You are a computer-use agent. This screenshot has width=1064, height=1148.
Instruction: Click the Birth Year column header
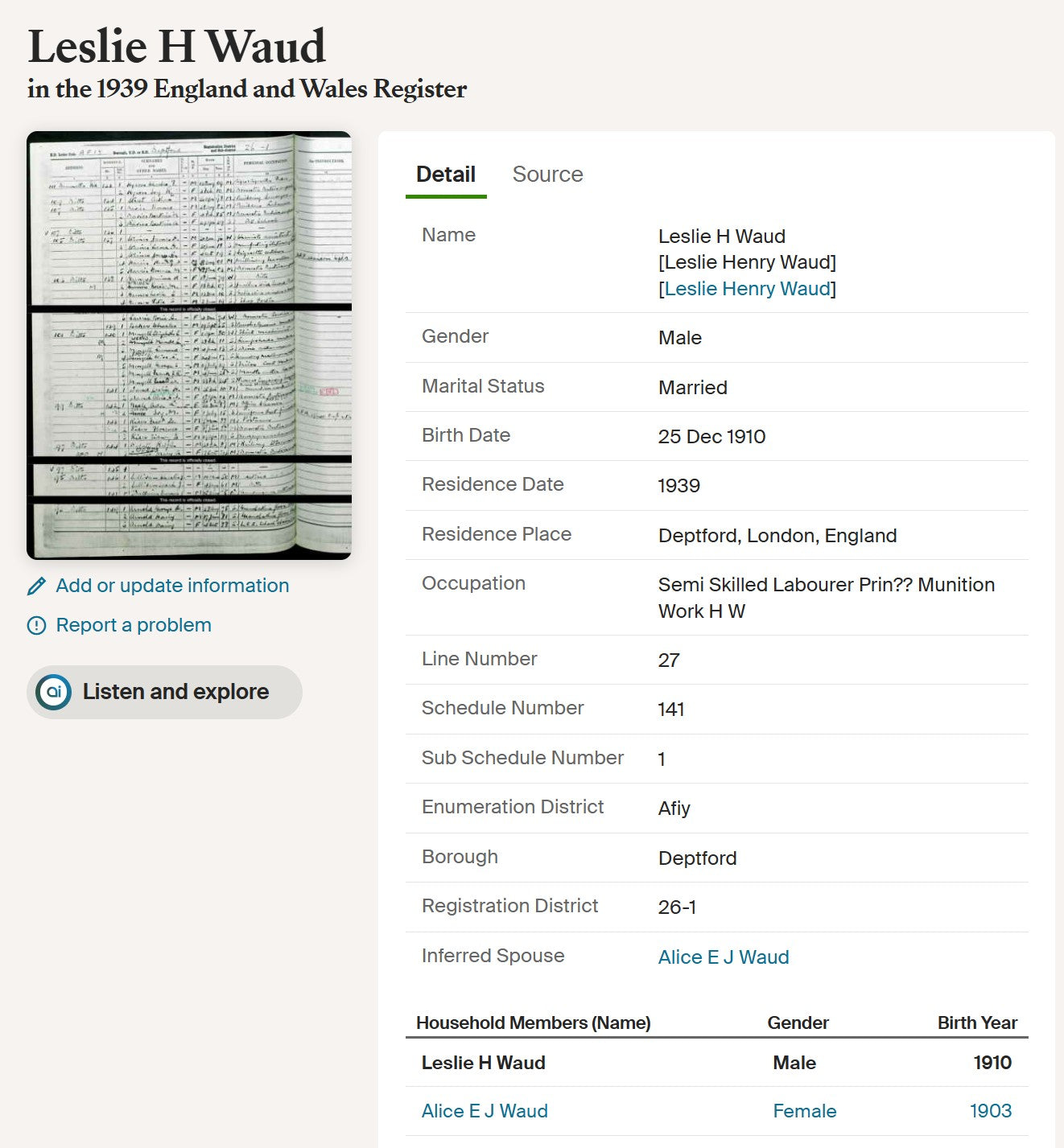click(x=977, y=1023)
